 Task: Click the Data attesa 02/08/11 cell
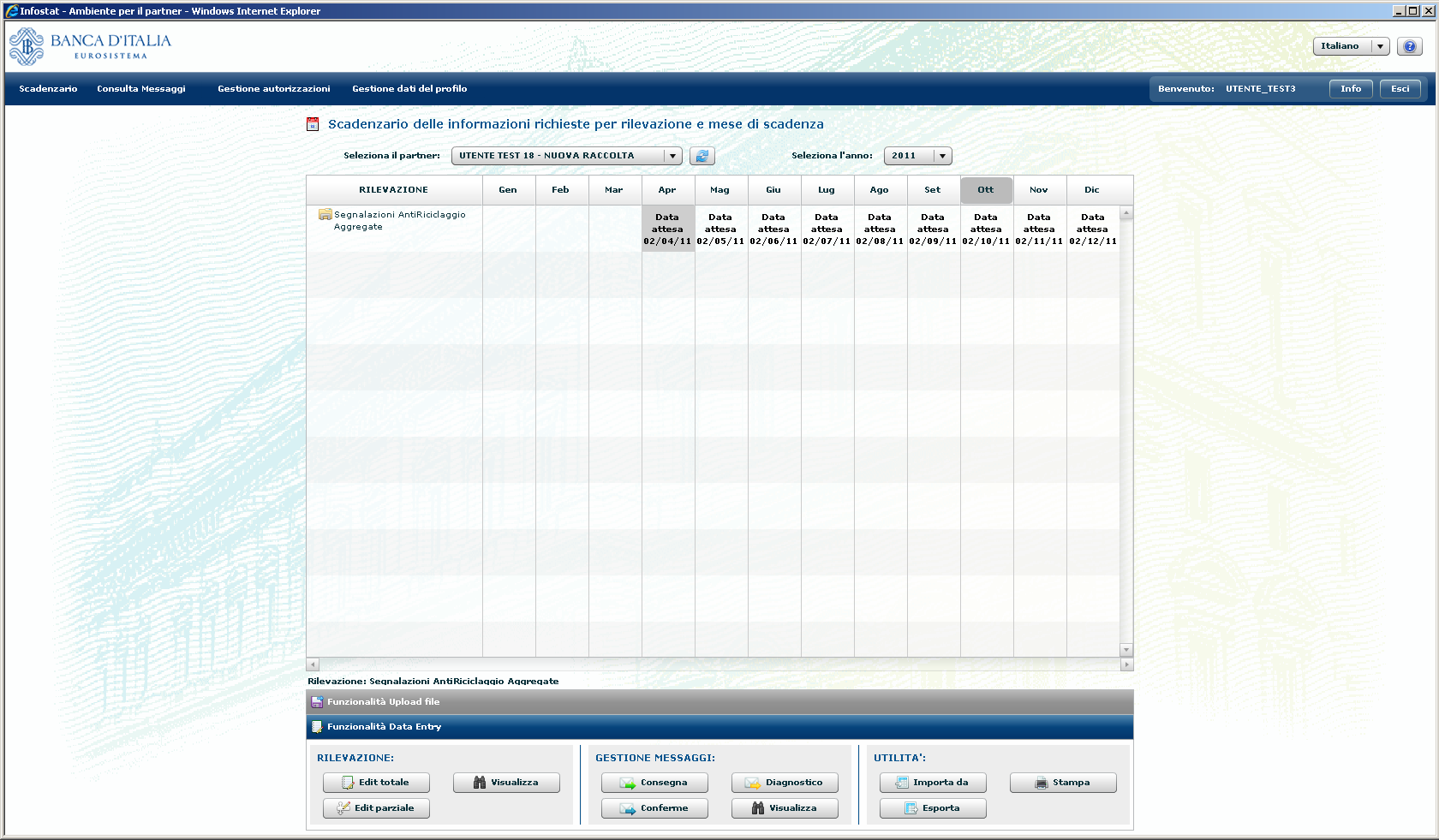tap(881, 229)
